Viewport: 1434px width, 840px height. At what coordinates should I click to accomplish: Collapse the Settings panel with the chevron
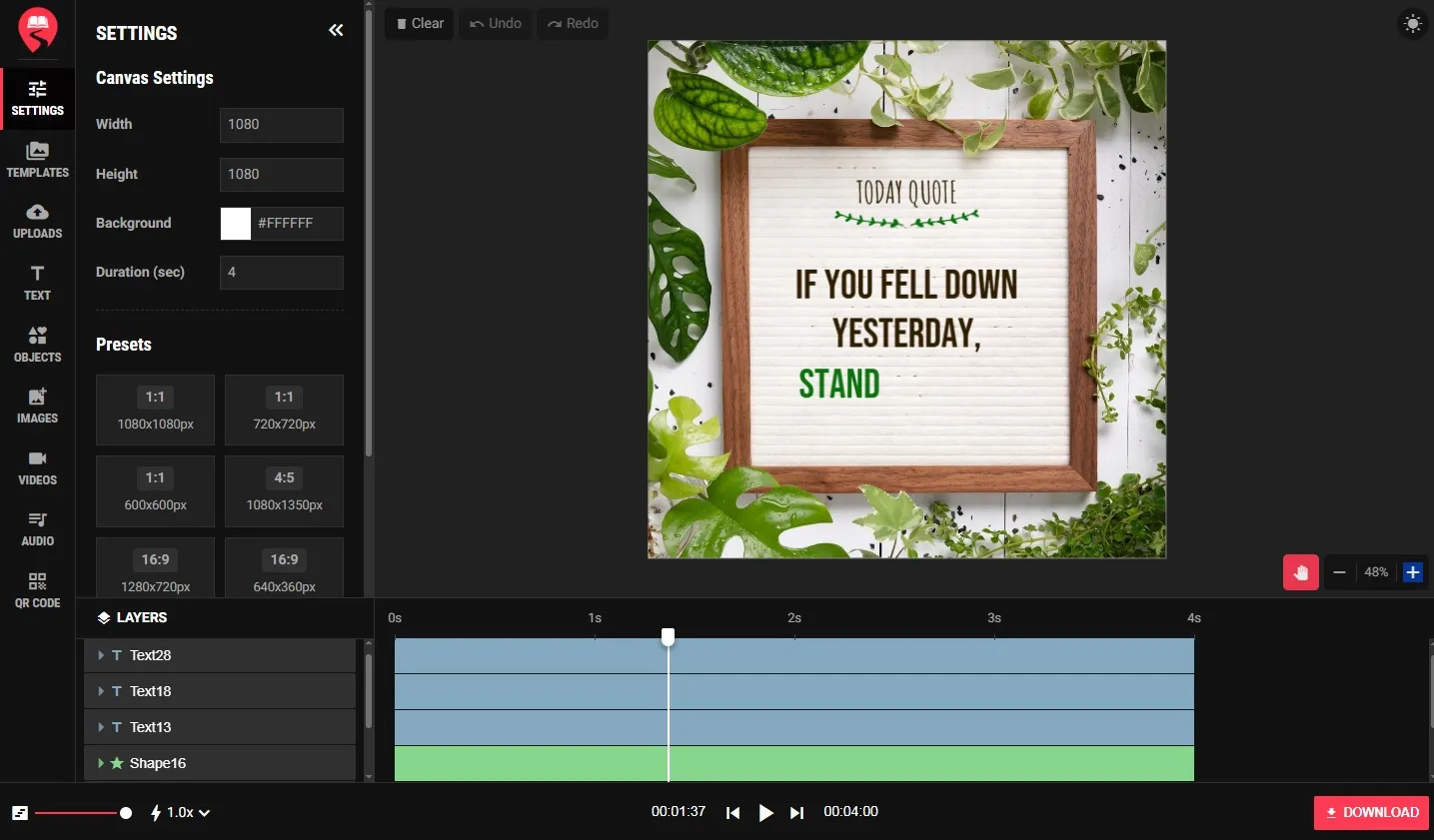point(336,30)
